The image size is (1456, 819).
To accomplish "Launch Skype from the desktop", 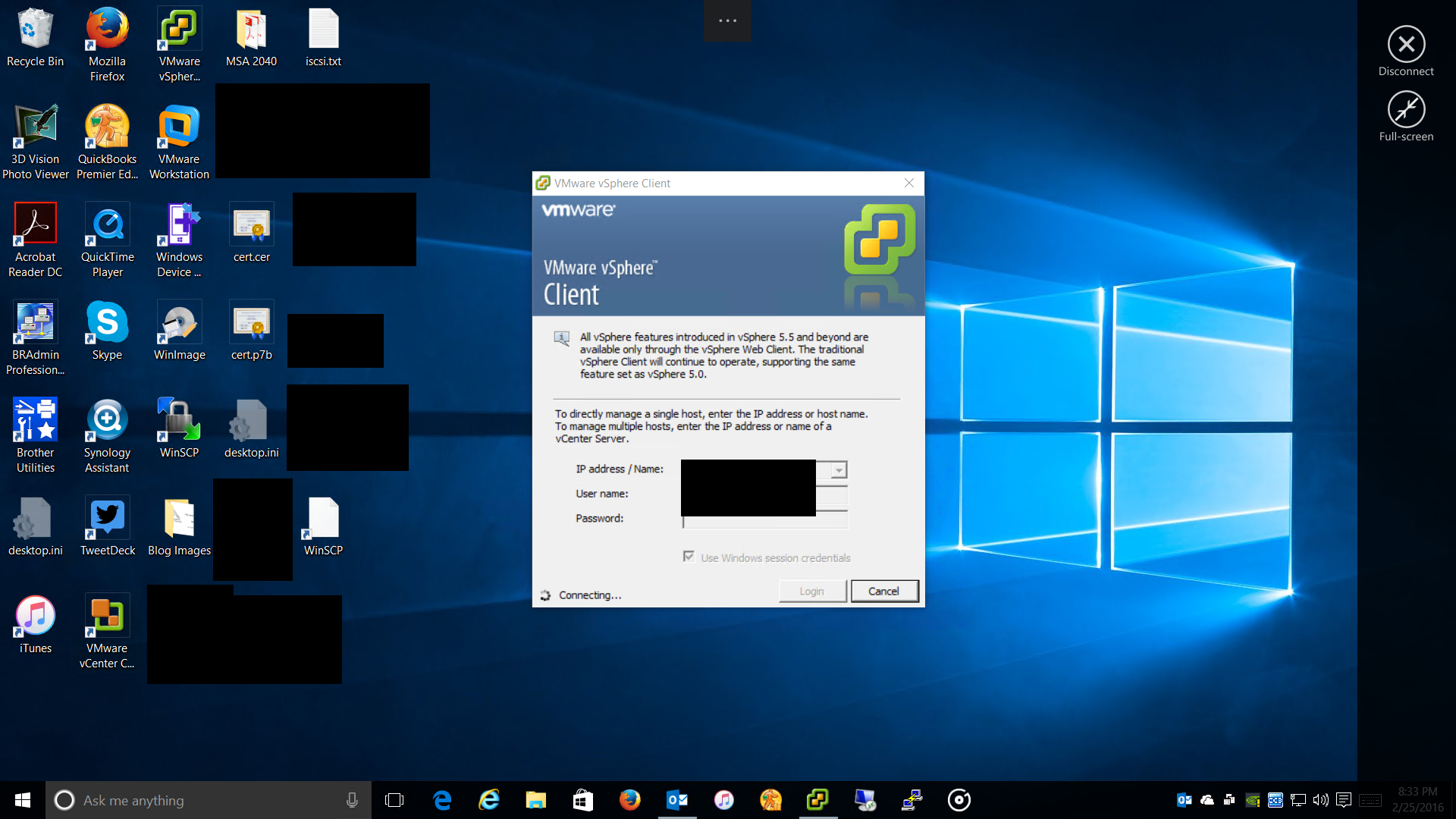I will click(107, 331).
